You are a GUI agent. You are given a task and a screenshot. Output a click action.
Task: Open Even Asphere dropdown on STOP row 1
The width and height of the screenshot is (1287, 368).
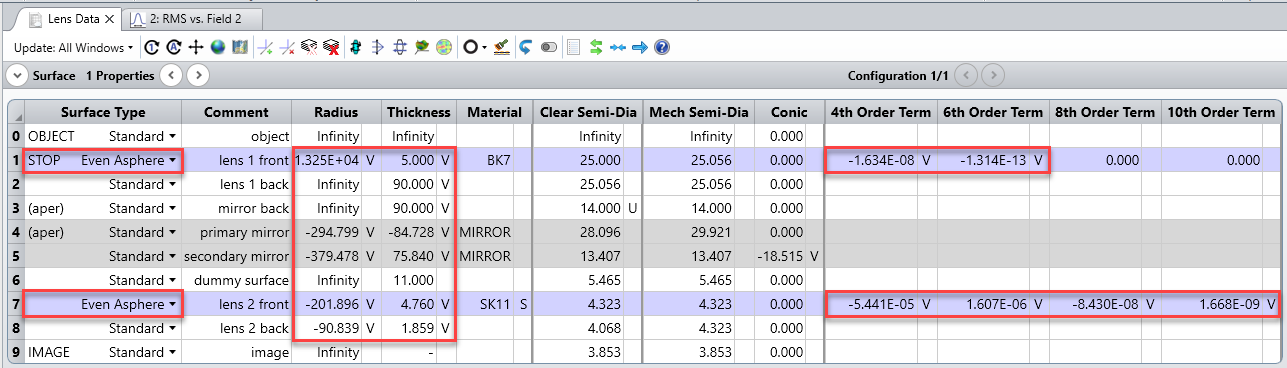tap(172, 160)
